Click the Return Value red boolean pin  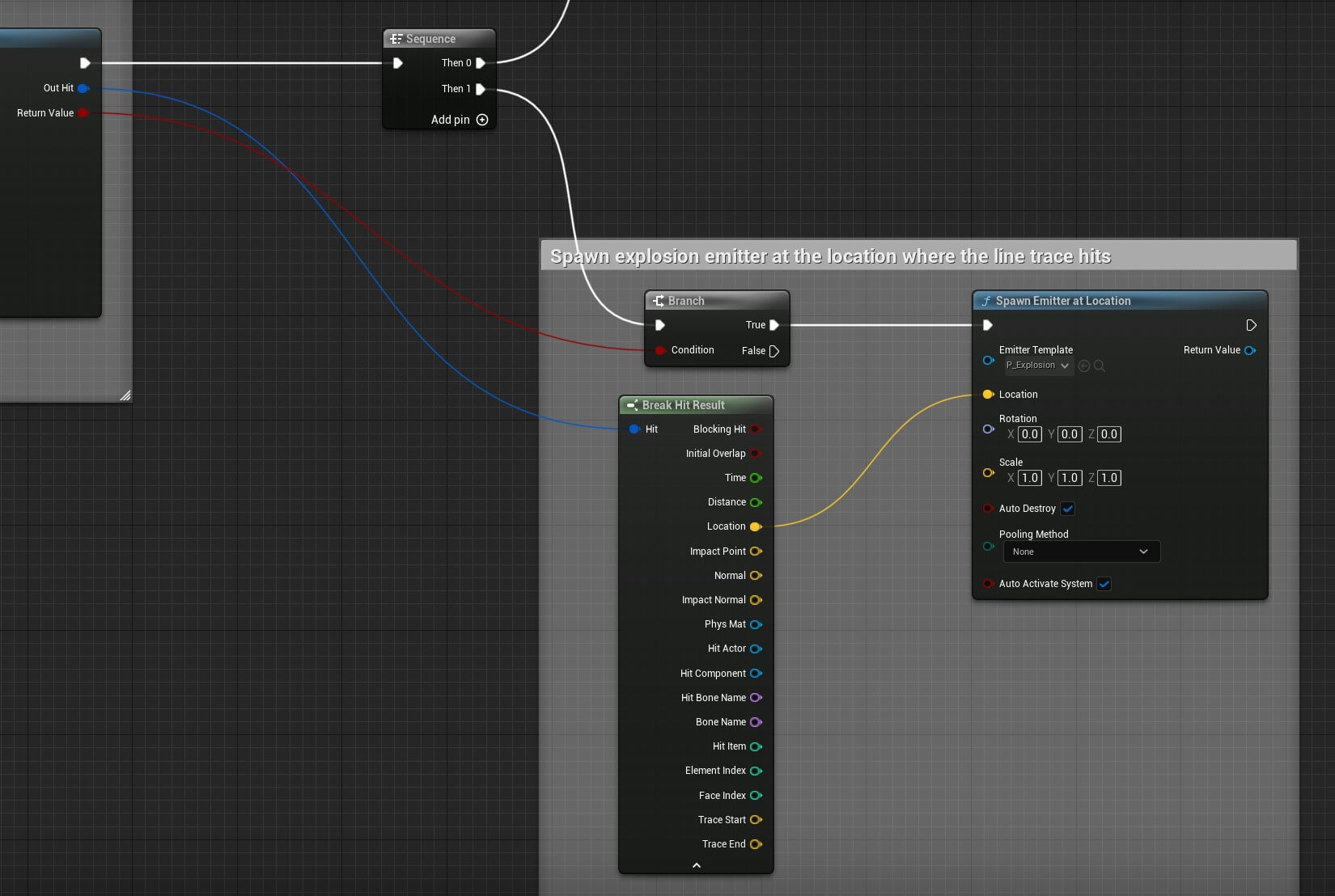pyautogui.click(x=83, y=113)
